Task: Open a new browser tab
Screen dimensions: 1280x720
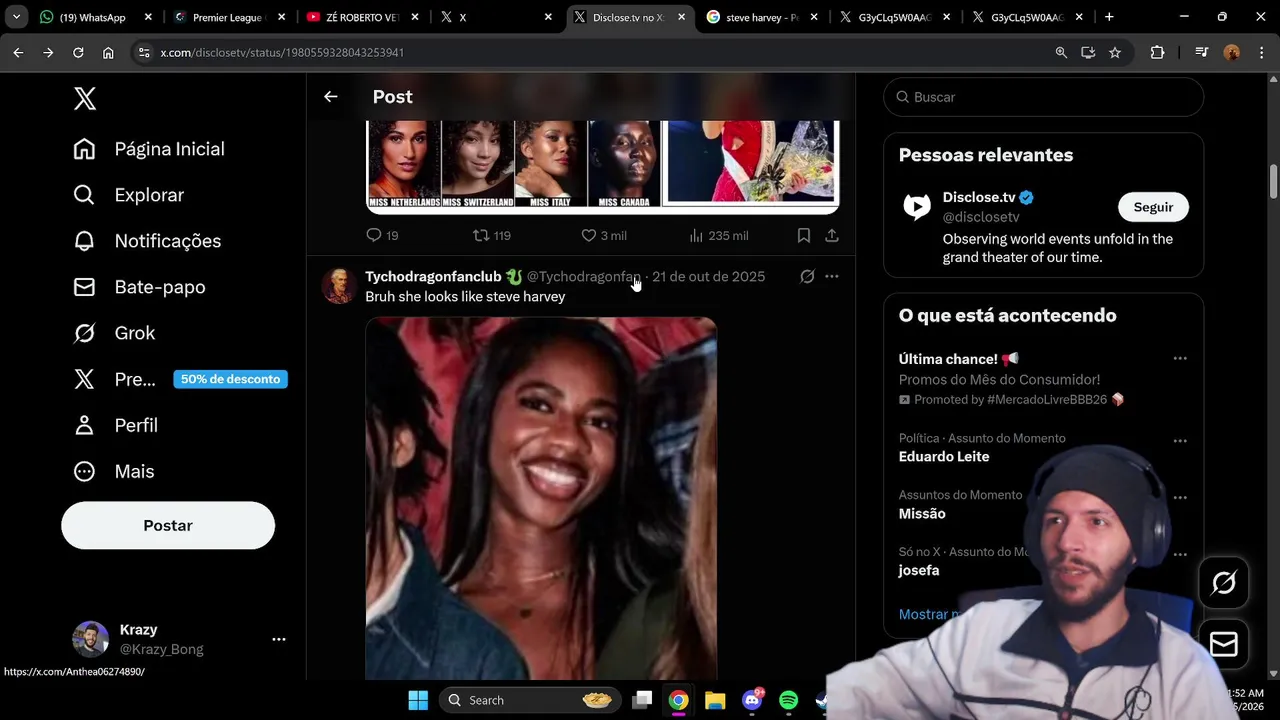Action: 1109,17
